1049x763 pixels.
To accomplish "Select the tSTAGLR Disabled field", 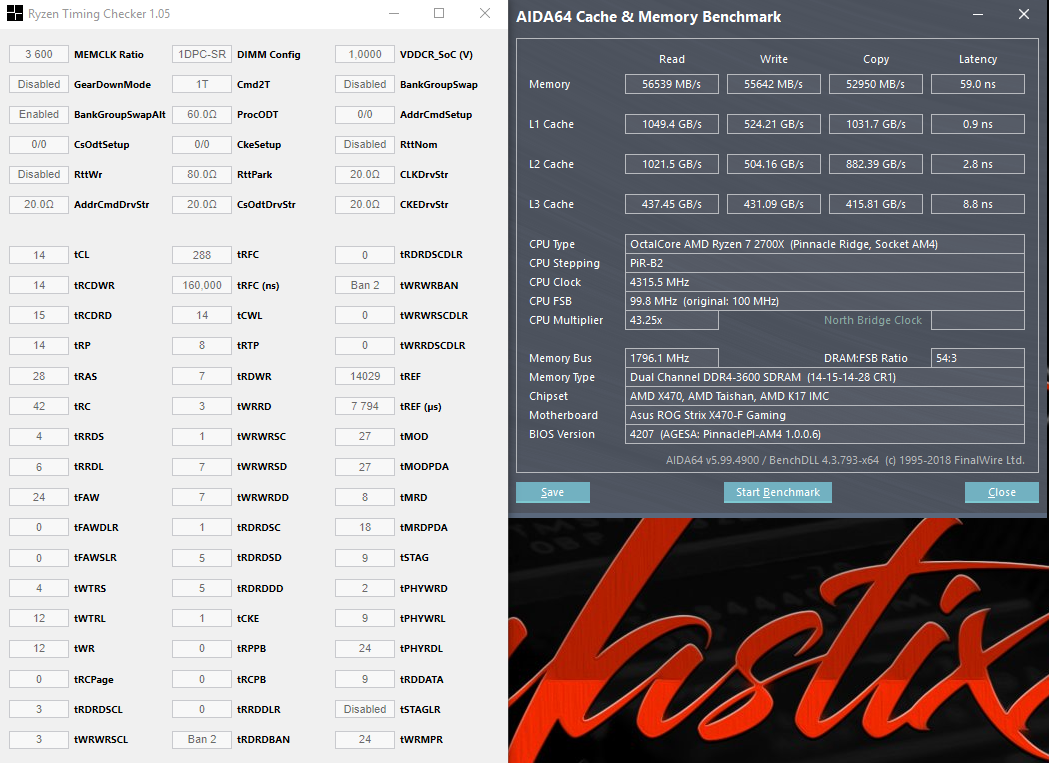I will 365,709.
